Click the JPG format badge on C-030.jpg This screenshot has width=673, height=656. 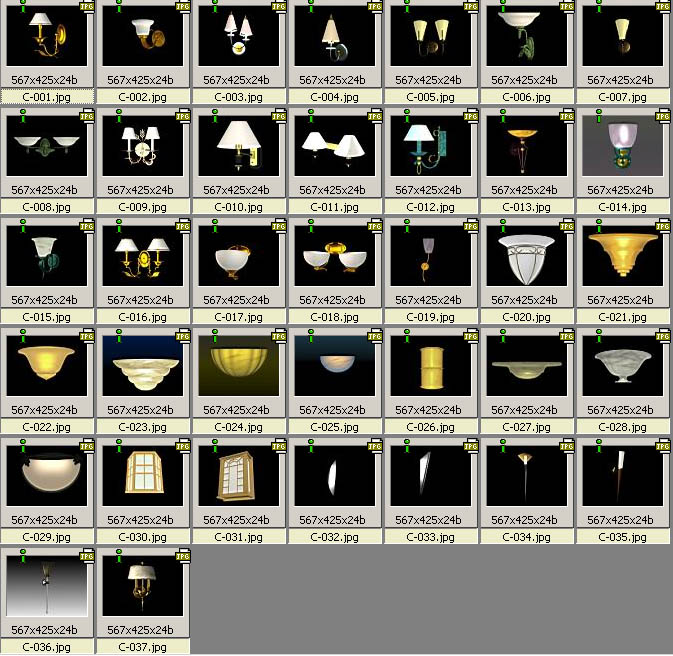(183, 446)
